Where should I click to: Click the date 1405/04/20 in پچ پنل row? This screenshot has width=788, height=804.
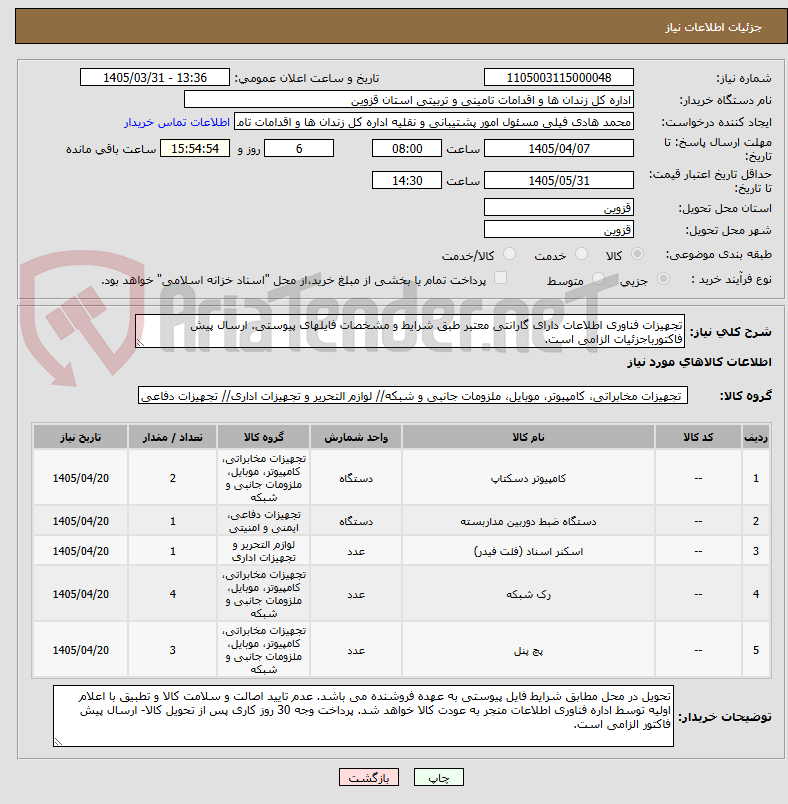click(80, 650)
